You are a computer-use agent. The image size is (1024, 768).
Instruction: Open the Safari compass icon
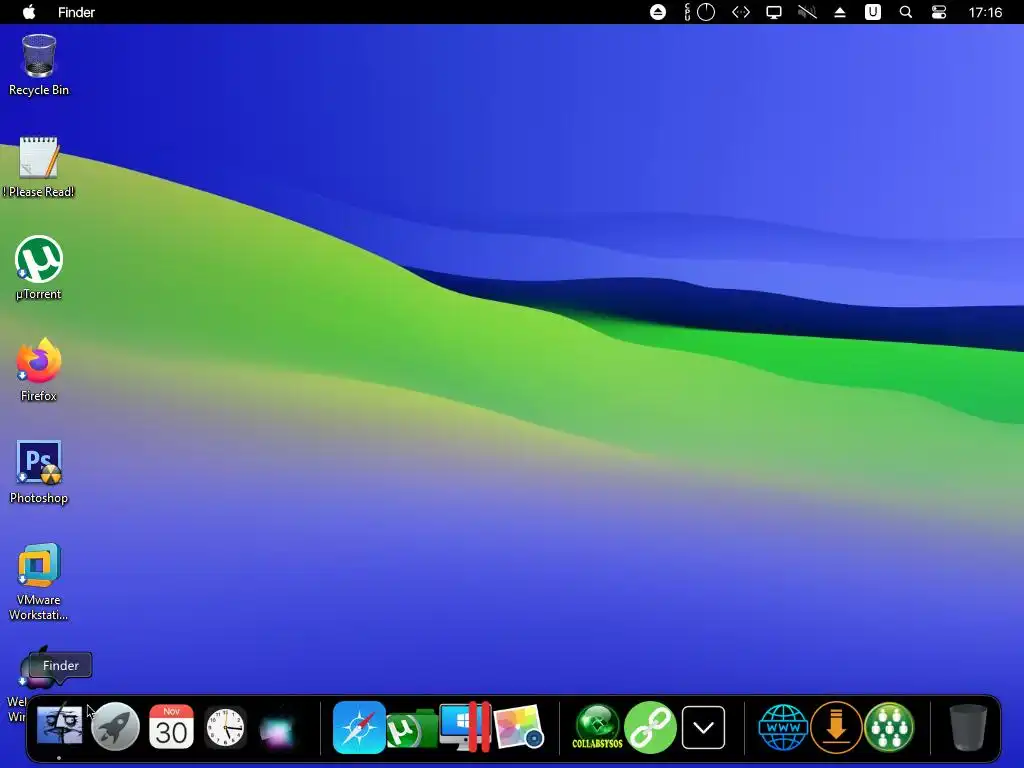coord(359,727)
